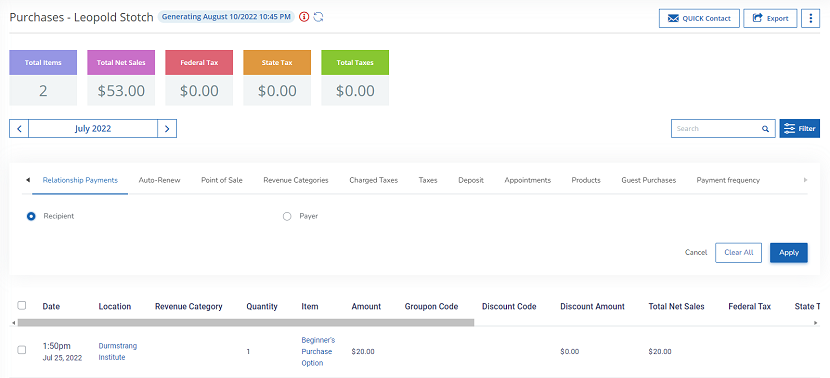Click the QUICK Contact button

[699, 18]
